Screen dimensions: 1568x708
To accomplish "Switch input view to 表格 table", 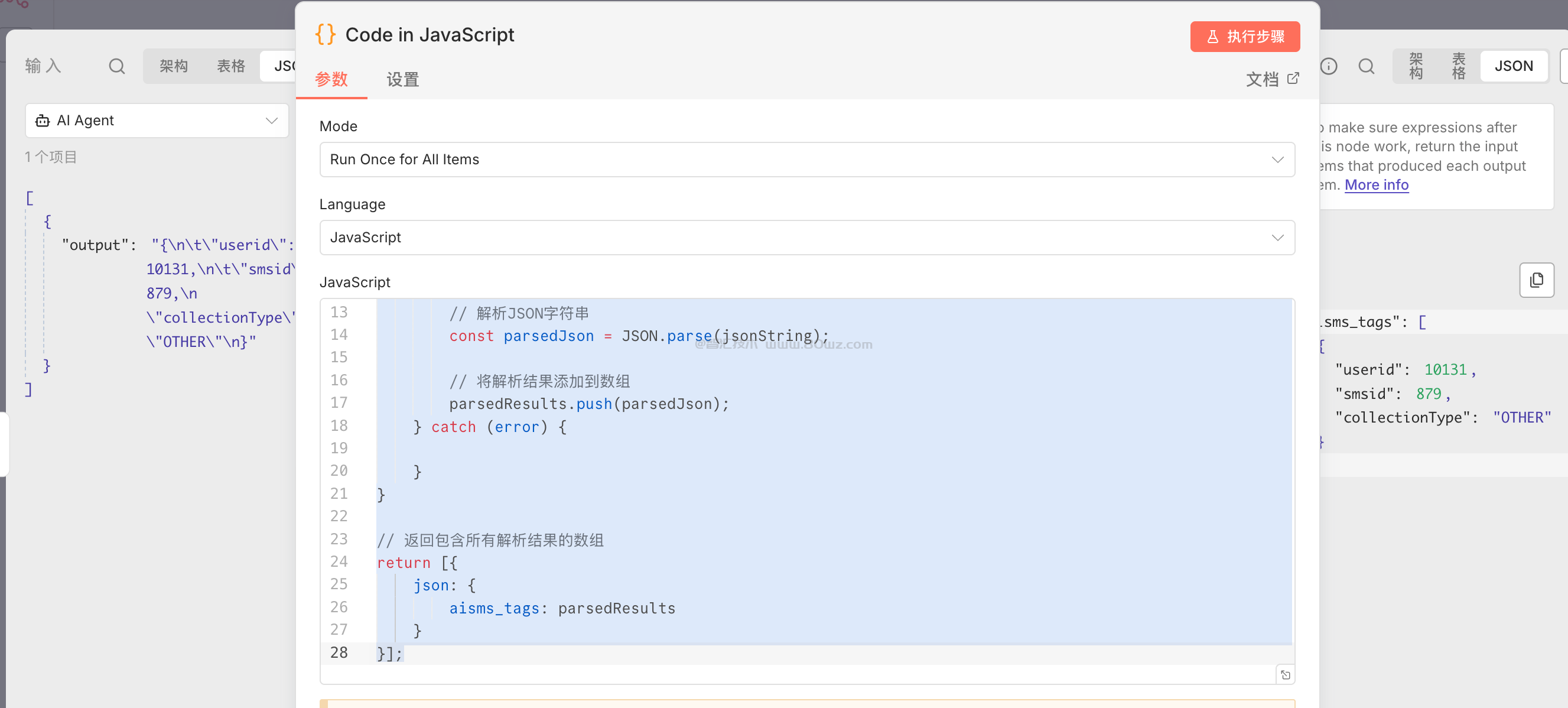I will 230,66.
